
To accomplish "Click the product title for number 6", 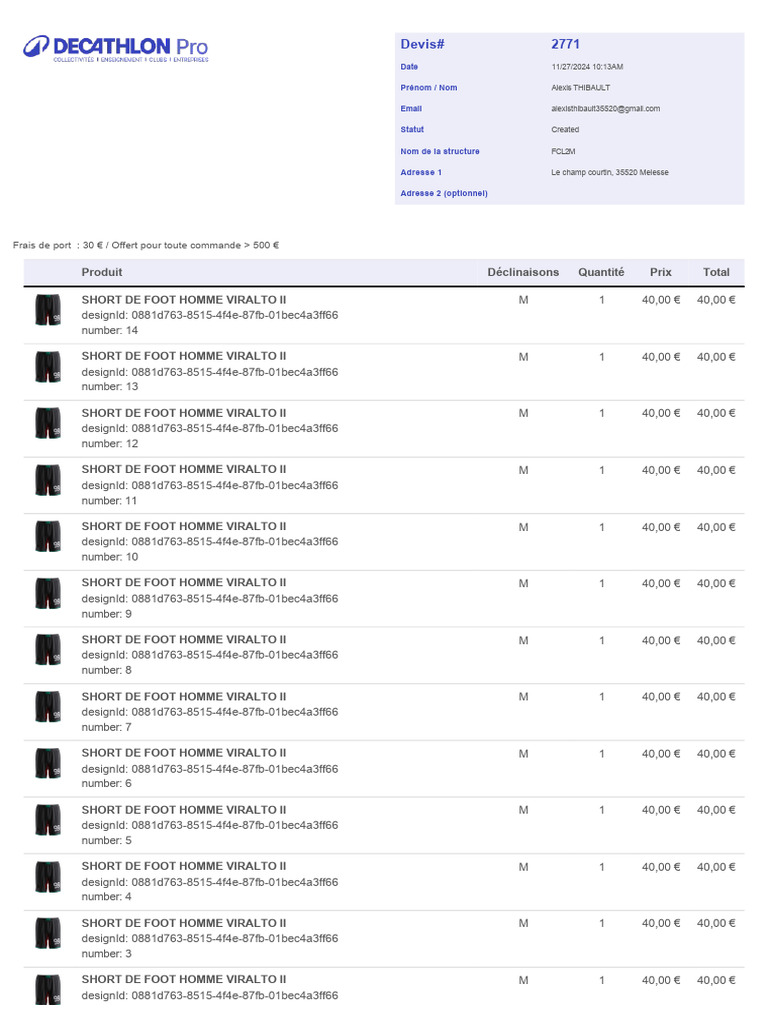I will tap(184, 753).
